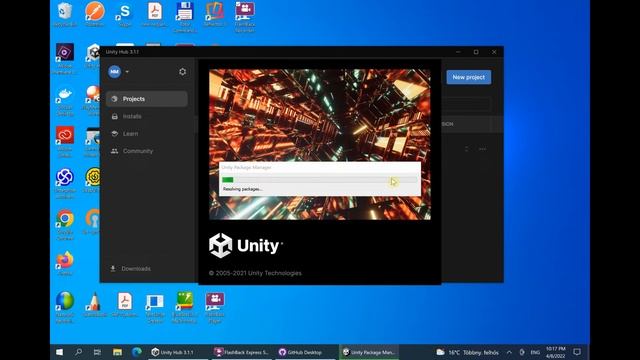Open the Total Commander desktop shortcut

click(184, 17)
